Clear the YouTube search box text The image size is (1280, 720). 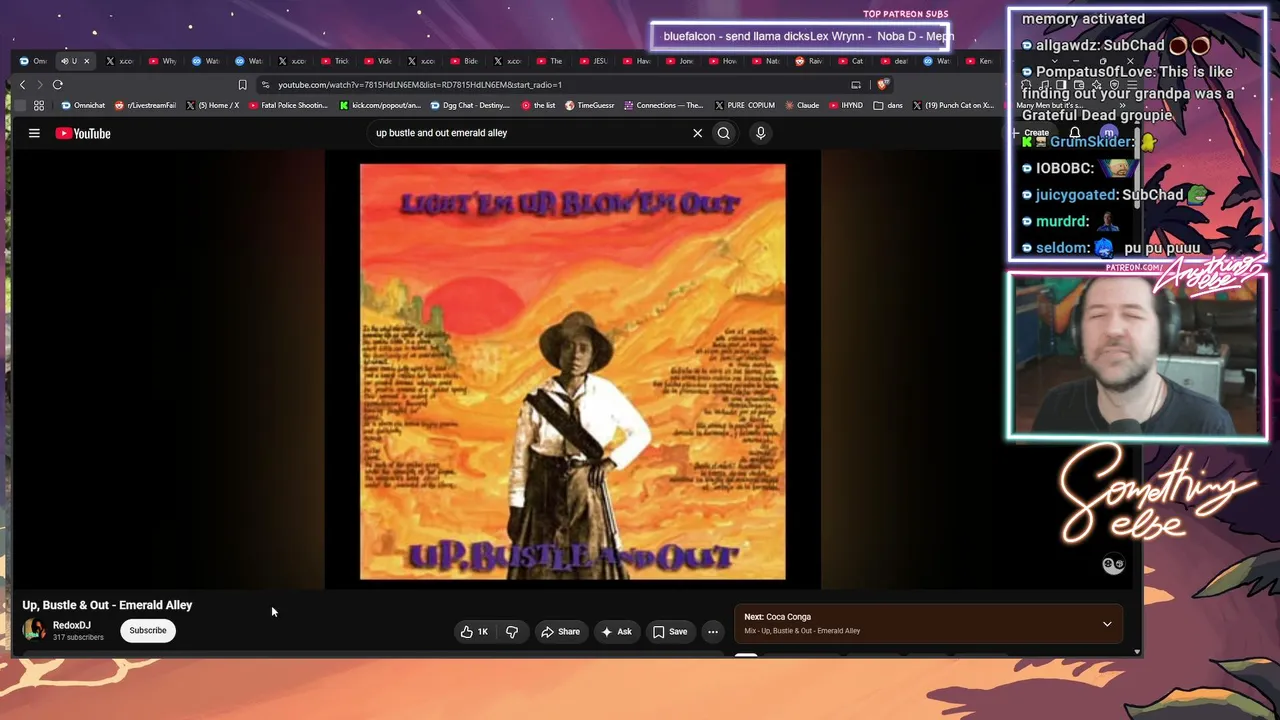pos(698,133)
